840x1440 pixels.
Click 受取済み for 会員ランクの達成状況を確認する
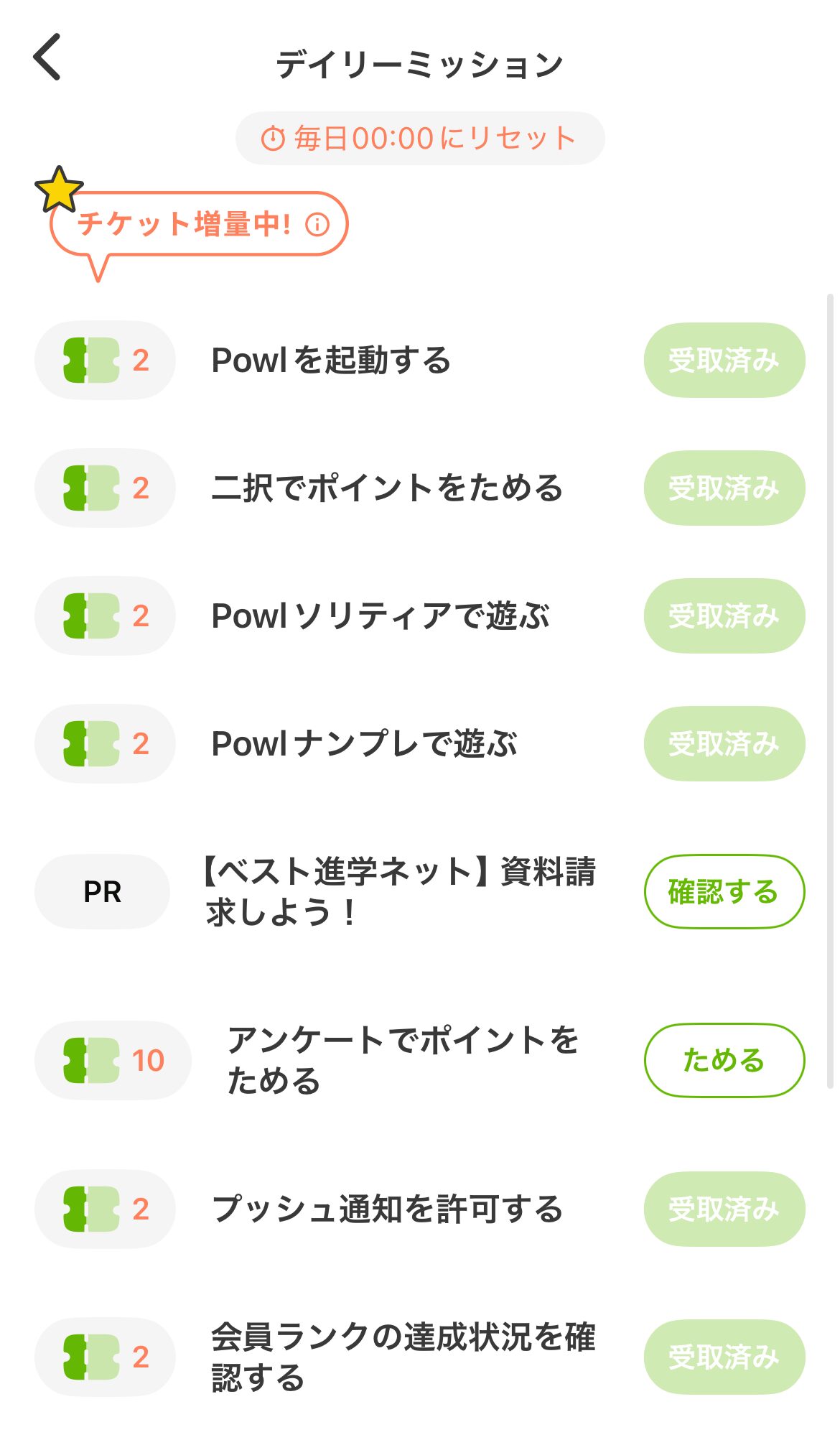pyautogui.click(x=724, y=1357)
